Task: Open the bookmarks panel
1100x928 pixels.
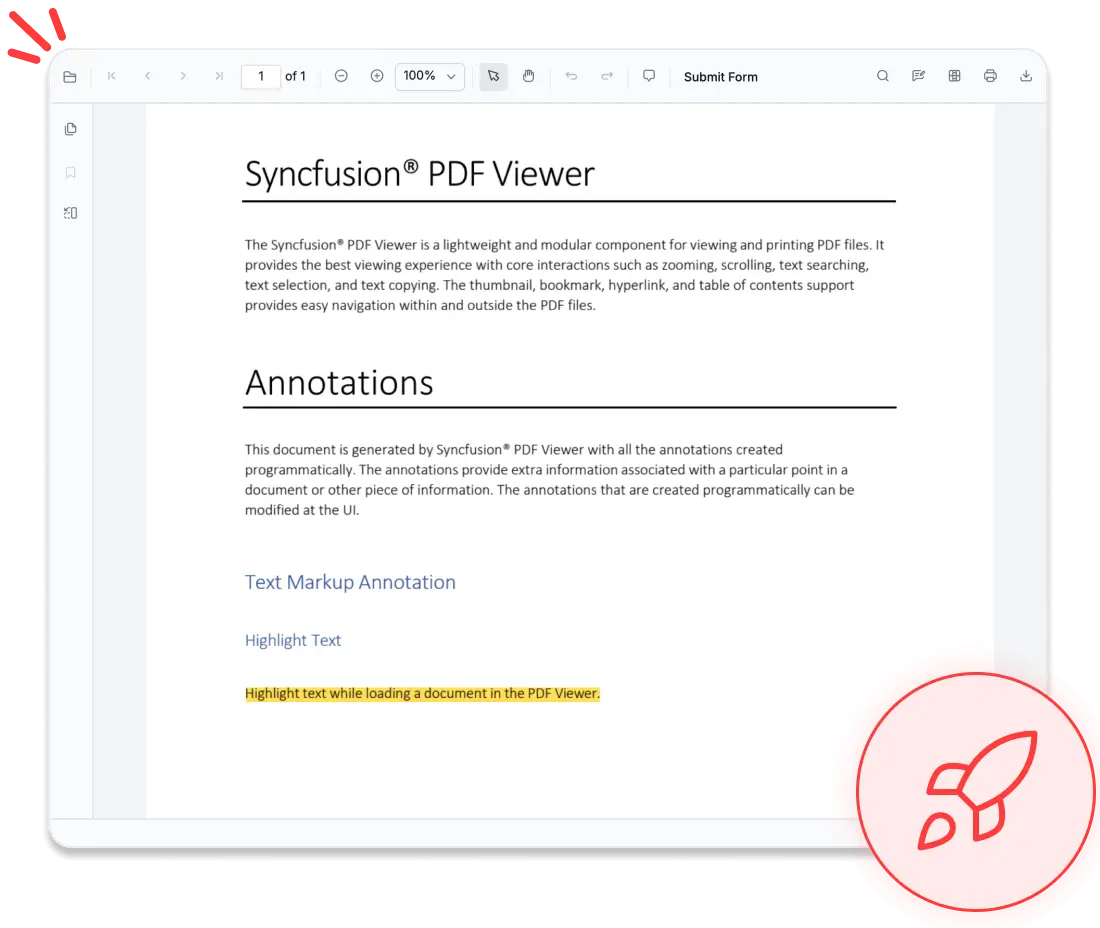Action: (70, 173)
